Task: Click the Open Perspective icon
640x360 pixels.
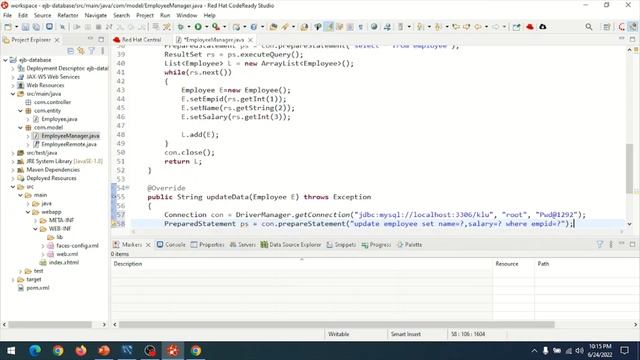Action: [x=607, y=27]
